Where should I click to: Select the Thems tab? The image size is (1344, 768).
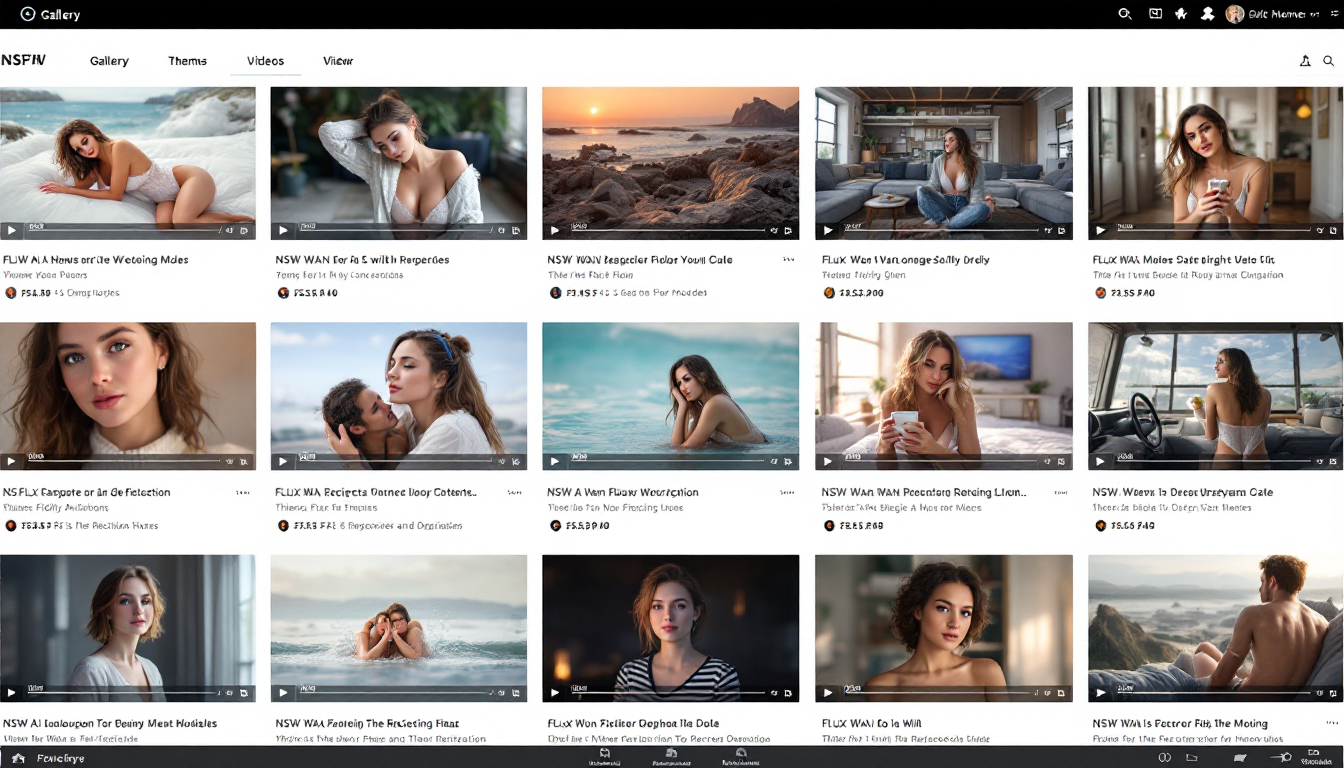click(x=187, y=61)
